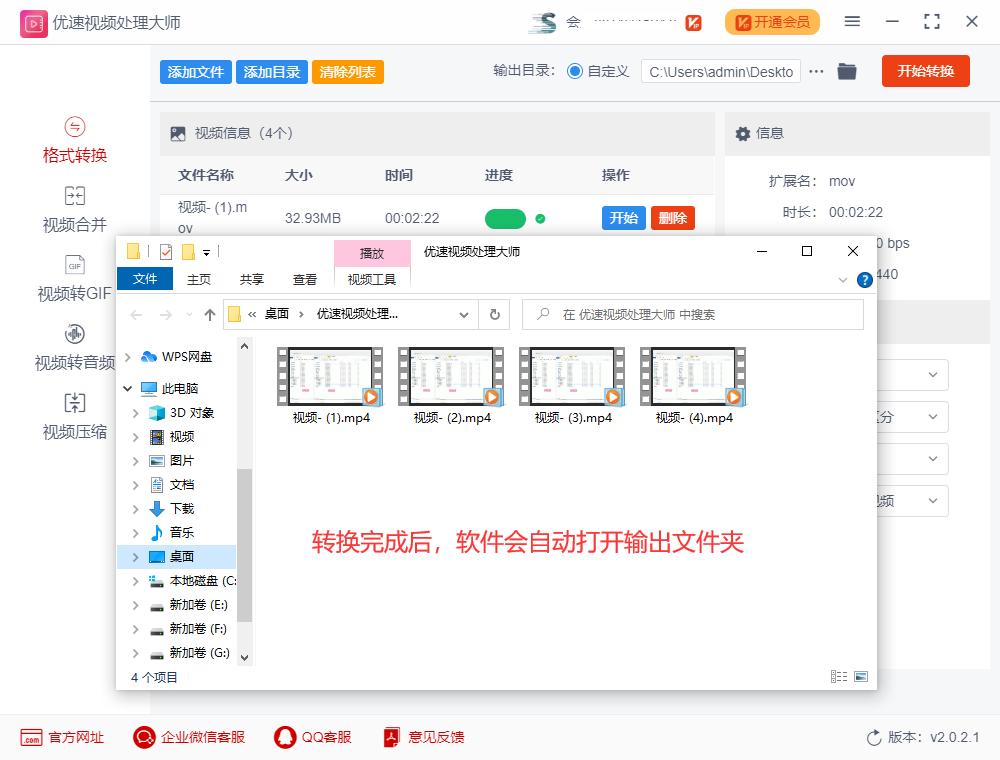Switch Explorer to details list view
Viewport: 1000px width, 760px height.
[839, 676]
